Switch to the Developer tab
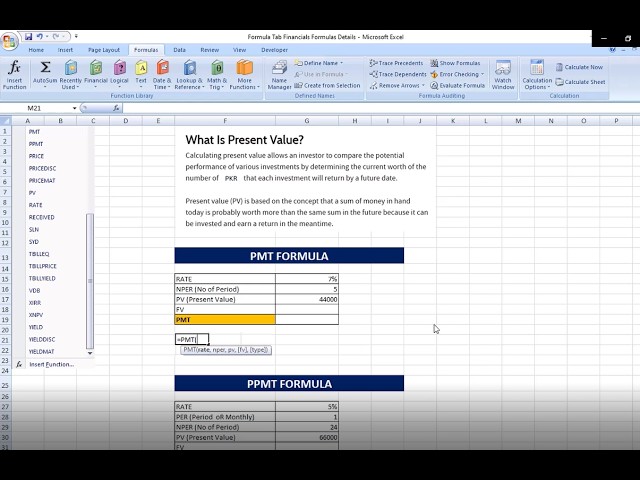The width and height of the screenshot is (640, 480). click(274, 50)
